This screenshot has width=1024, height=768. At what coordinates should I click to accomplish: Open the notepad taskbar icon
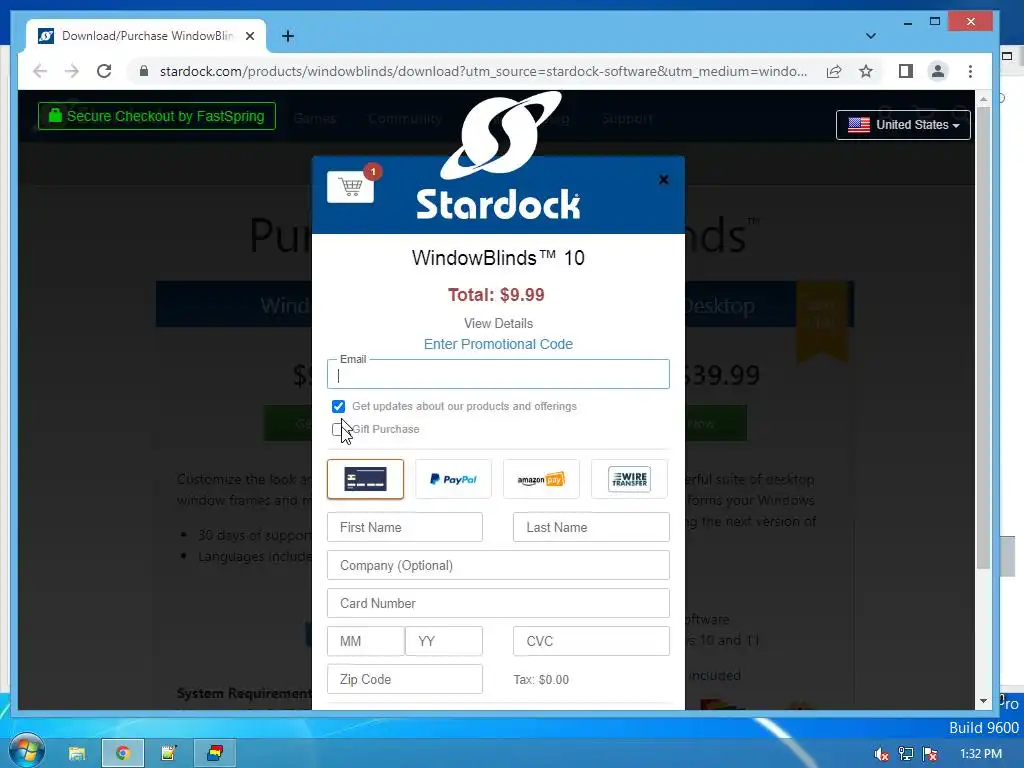[168, 753]
